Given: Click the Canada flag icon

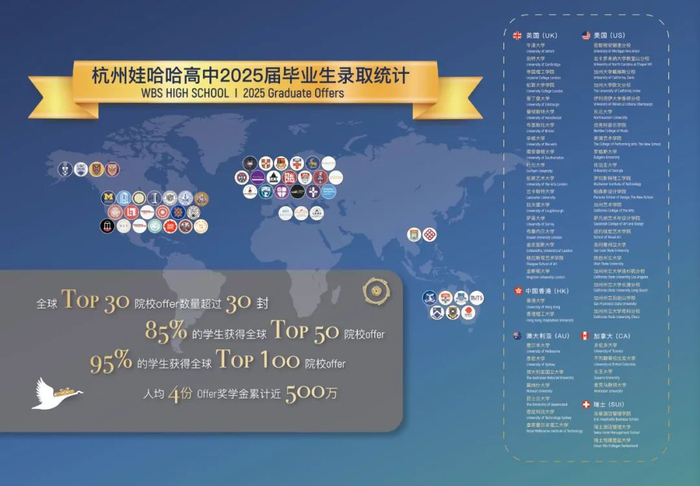Looking at the screenshot, I should (585, 336).
